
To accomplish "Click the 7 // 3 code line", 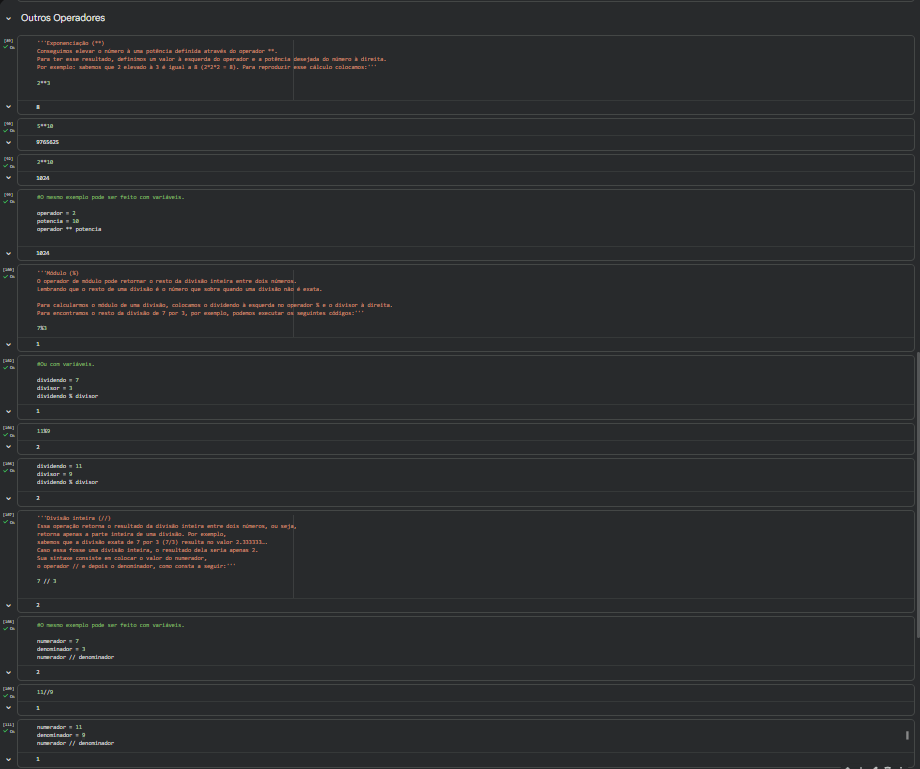I will click(46, 581).
